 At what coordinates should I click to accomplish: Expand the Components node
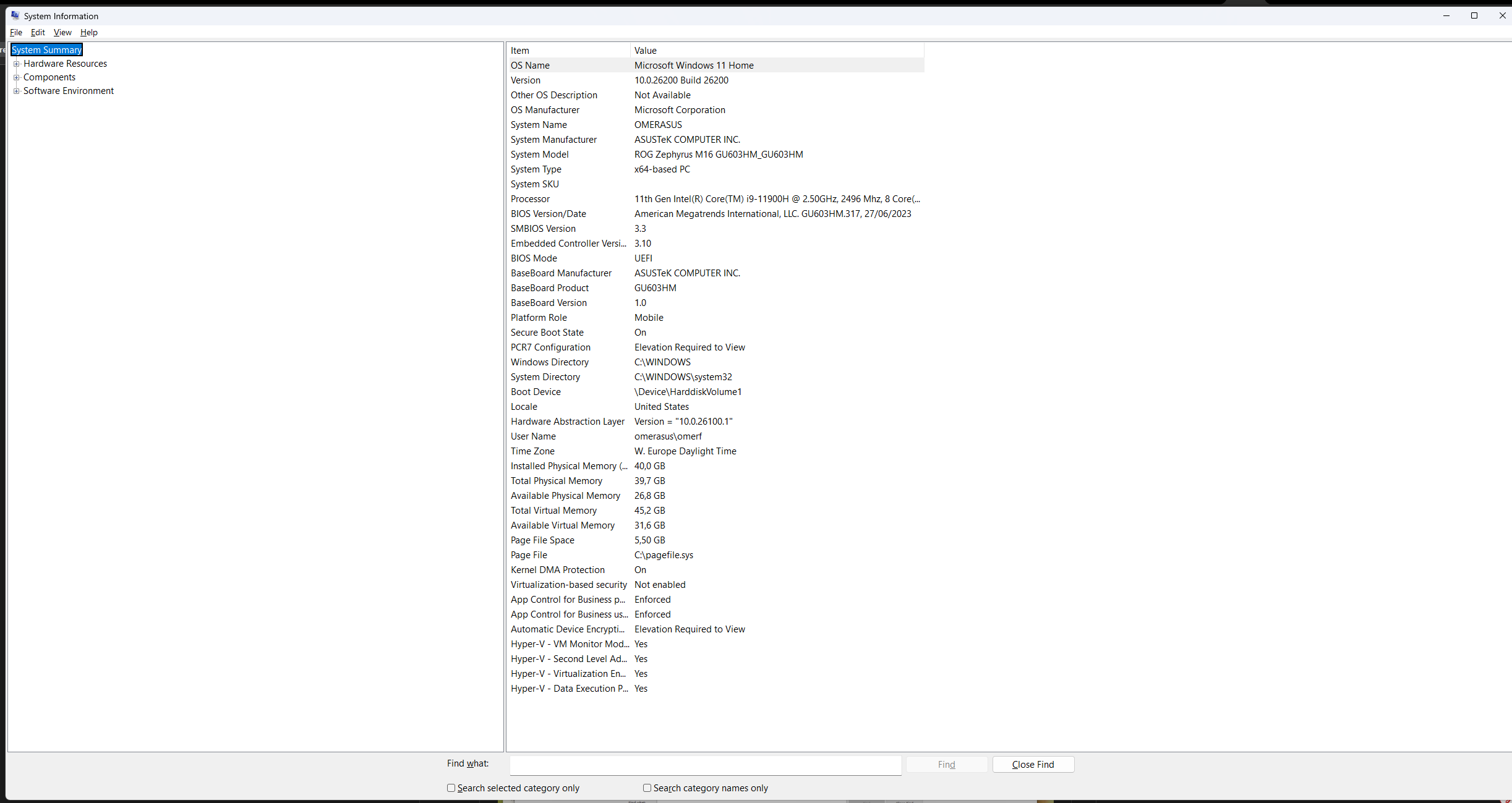click(x=17, y=77)
